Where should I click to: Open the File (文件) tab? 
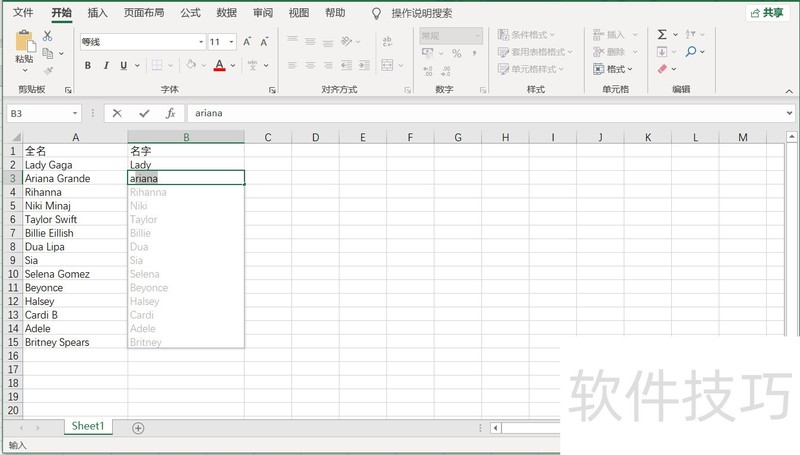[23, 13]
